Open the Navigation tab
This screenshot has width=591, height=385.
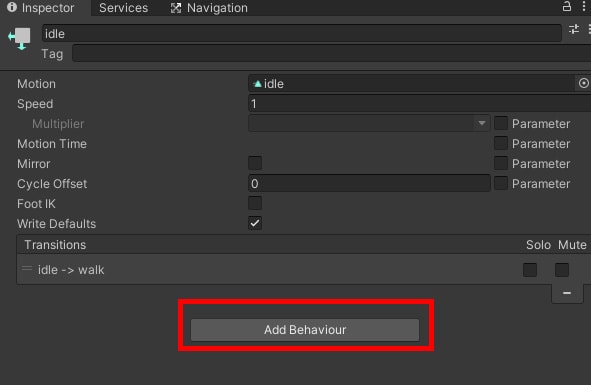(x=209, y=8)
